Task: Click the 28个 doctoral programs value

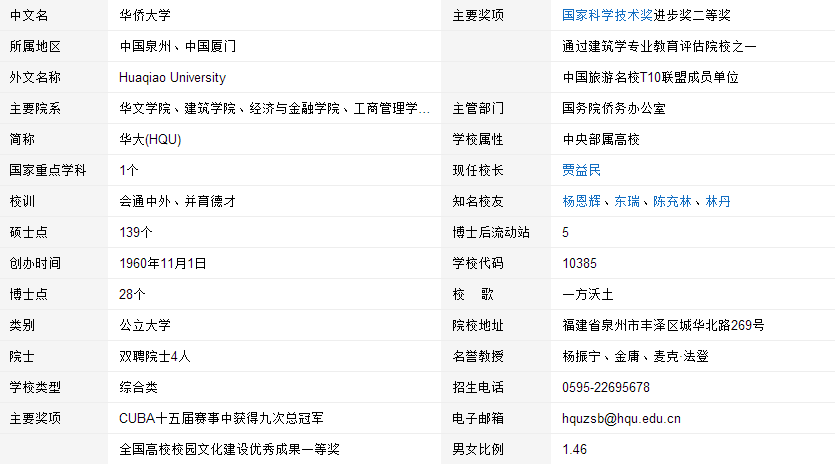Action: click(132, 295)
